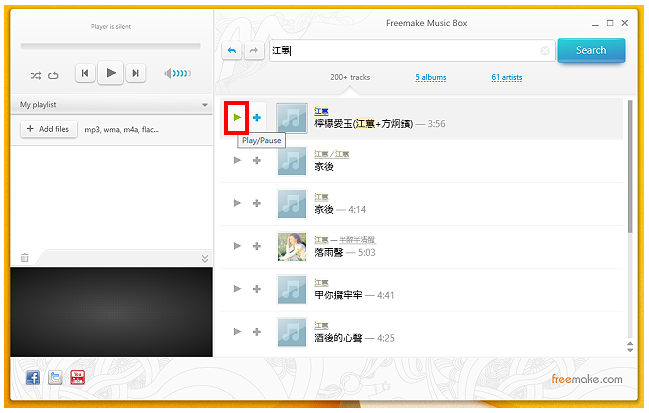649x413 pixels.
Task: Skip to previous track button
Action: click(85, 73)
